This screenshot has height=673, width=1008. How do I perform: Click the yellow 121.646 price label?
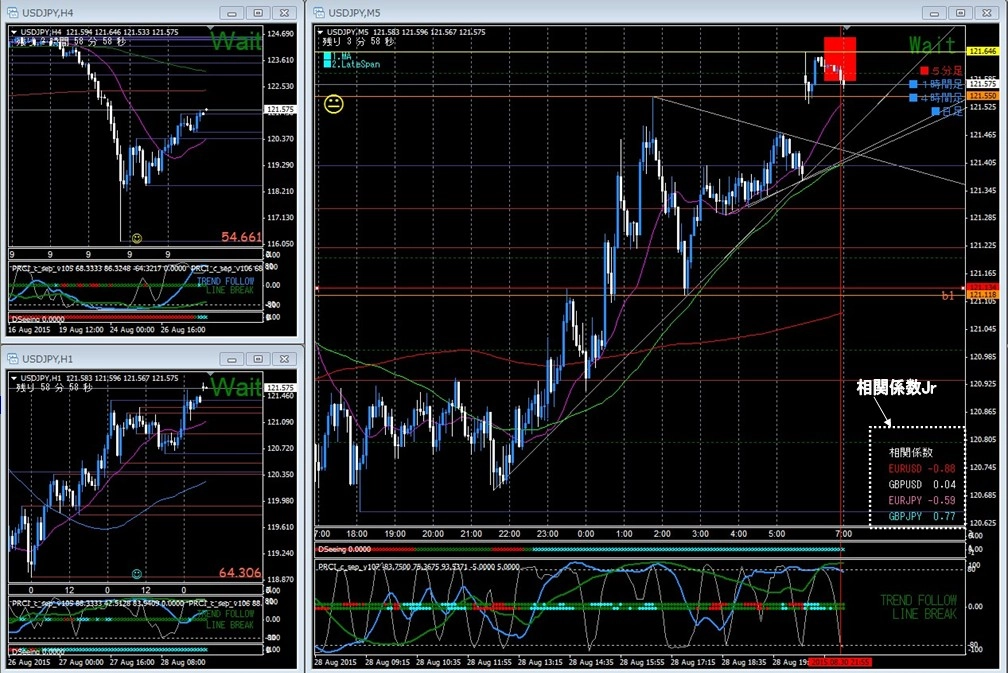point(982,51)
